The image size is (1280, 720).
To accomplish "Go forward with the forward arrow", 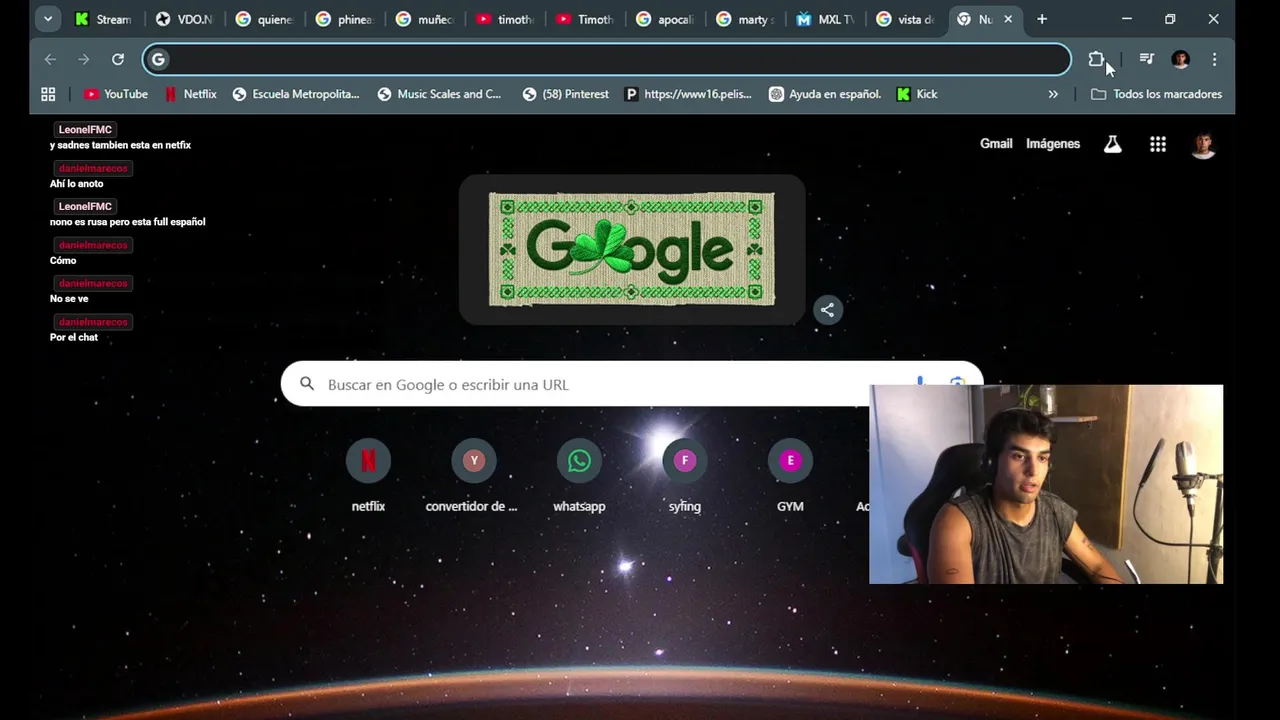I will coord(84,59).
